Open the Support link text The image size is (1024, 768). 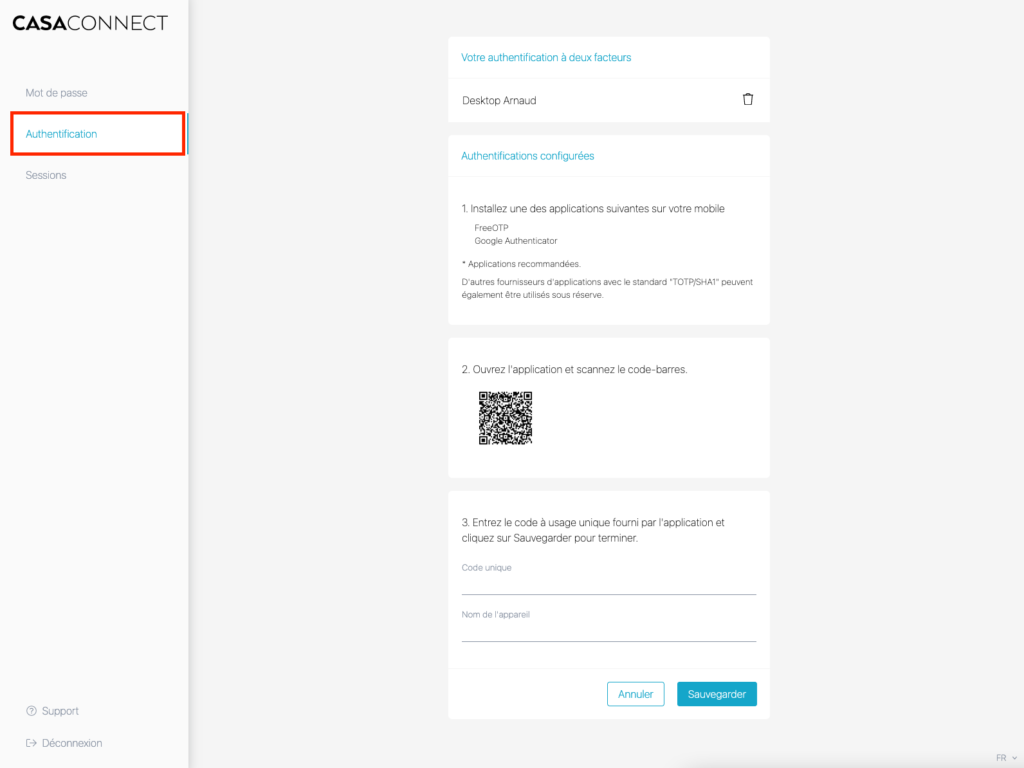(x=60, y=711)
